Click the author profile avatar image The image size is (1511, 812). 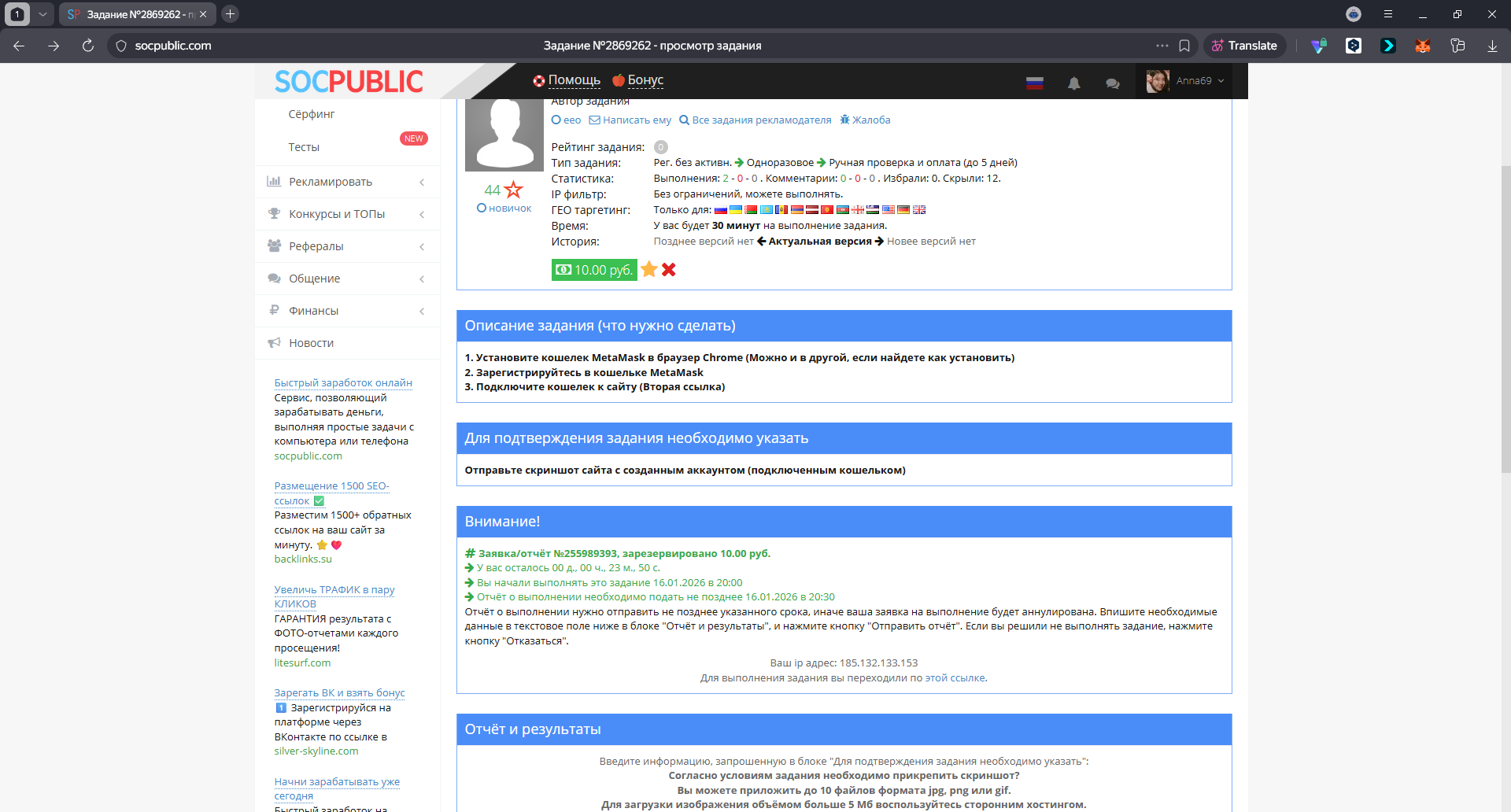[504, 135]
